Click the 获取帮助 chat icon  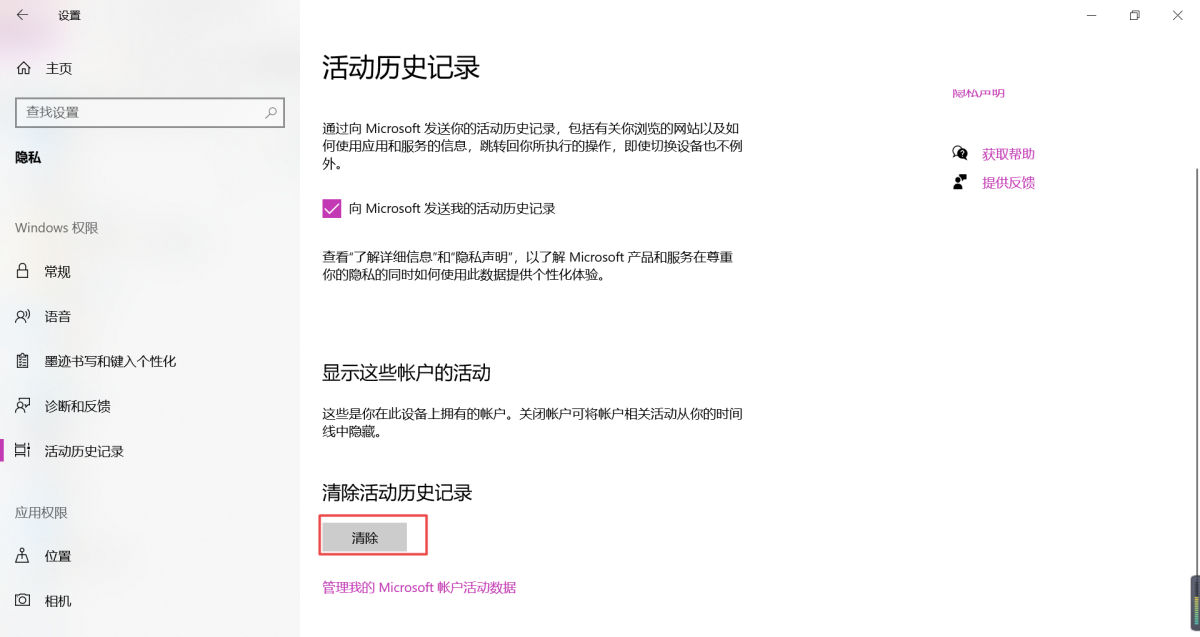960,153
